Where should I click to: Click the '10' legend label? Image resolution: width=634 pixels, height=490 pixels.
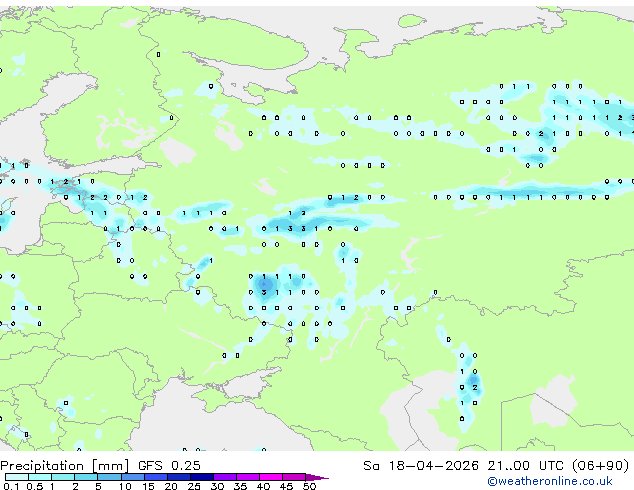coord(125,486)
